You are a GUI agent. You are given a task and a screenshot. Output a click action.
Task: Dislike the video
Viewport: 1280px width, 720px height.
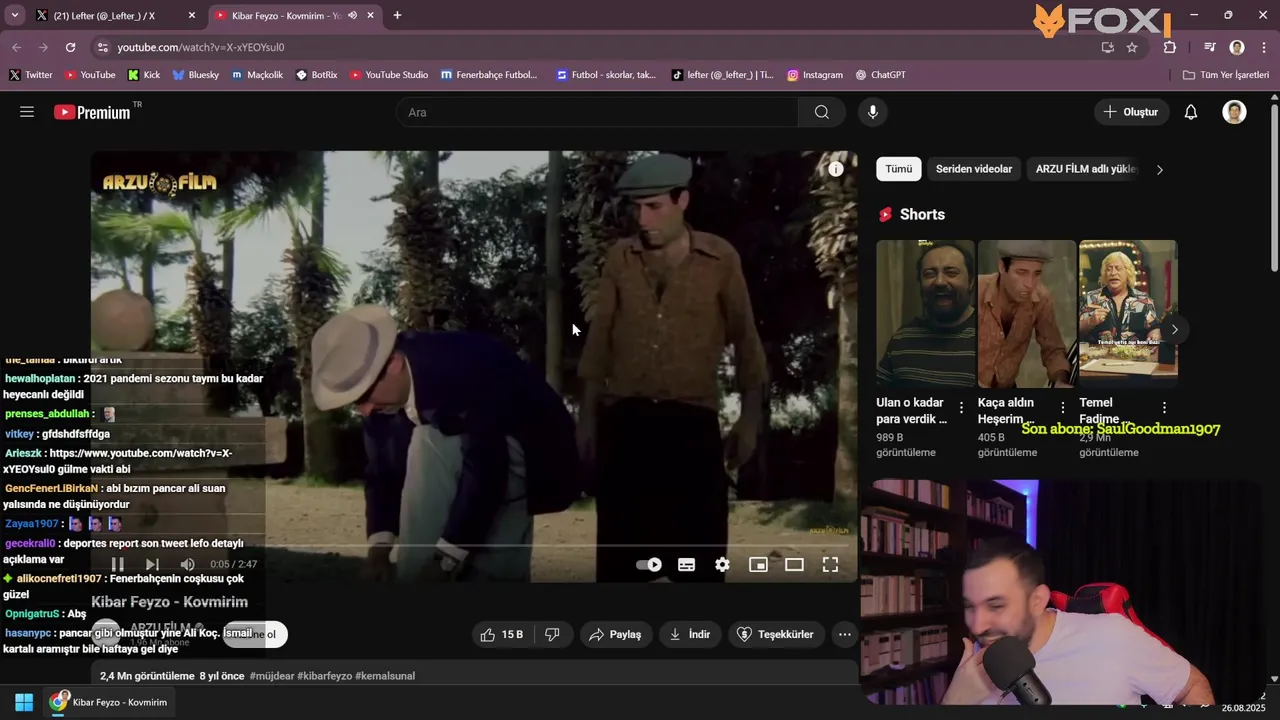tap(552, 634)
